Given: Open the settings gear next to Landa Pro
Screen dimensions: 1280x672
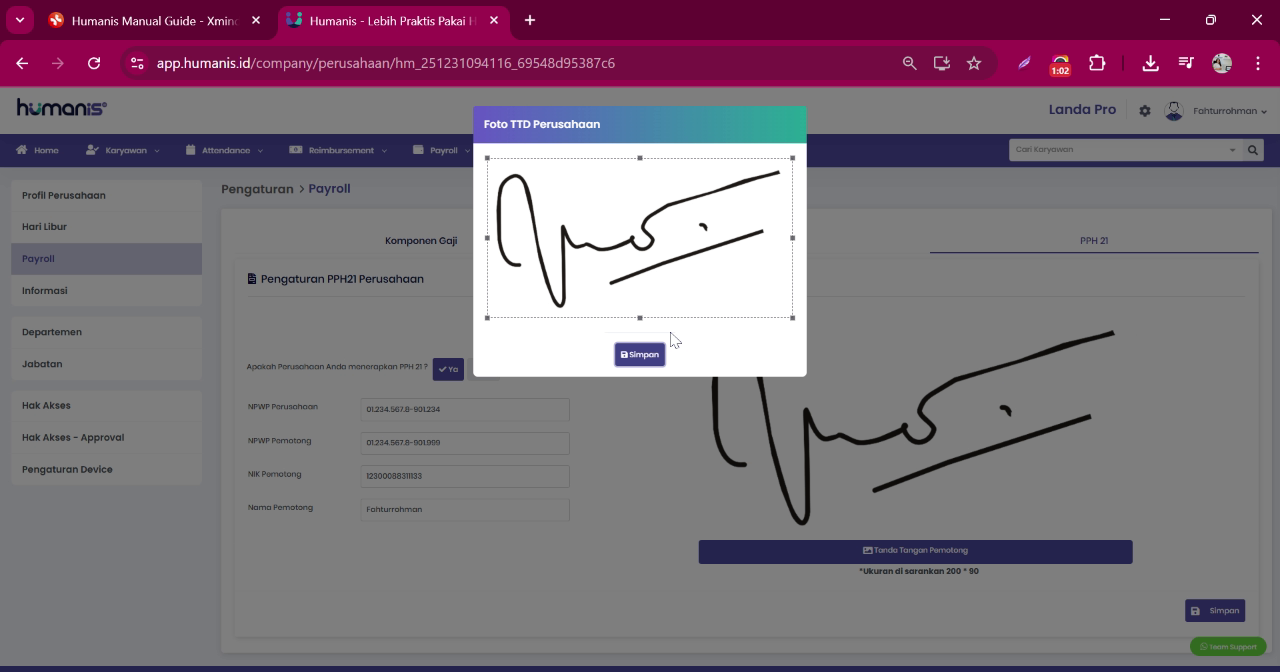Looking at the screenshot, I should coord(1145,111).
